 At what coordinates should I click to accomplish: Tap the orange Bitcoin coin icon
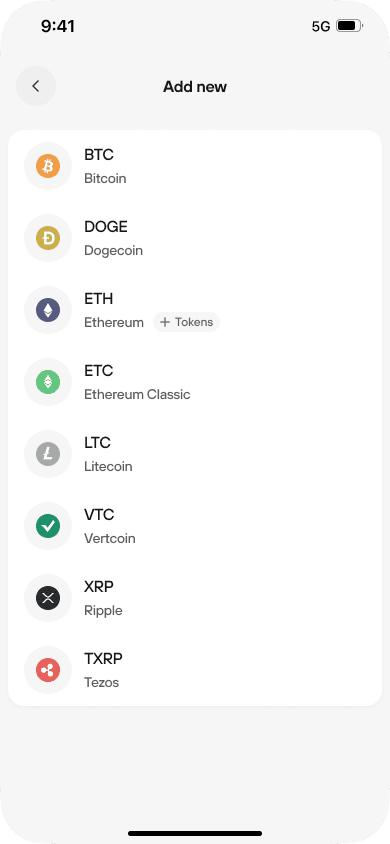point(48,166)
